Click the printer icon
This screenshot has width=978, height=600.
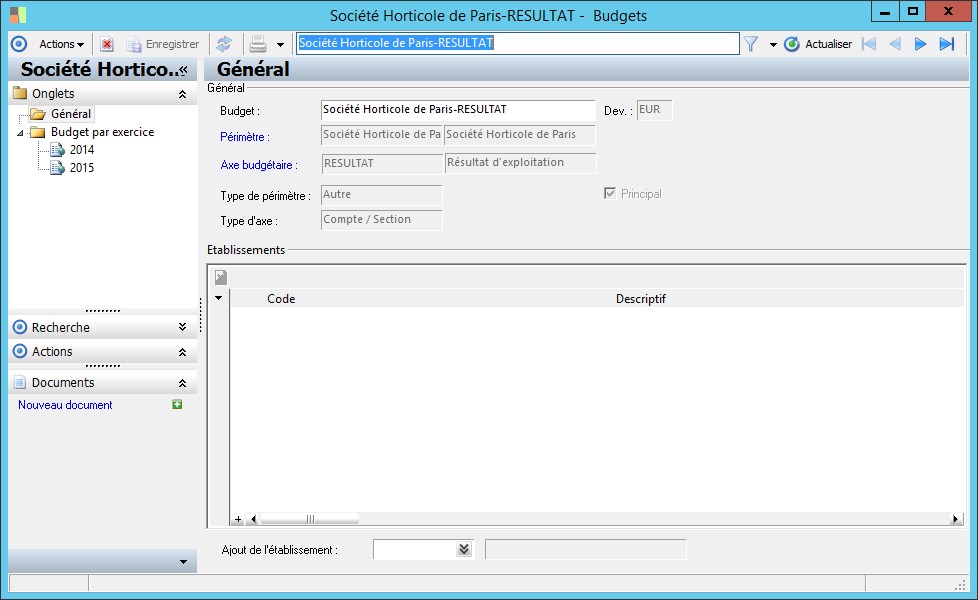pos(258,44)
